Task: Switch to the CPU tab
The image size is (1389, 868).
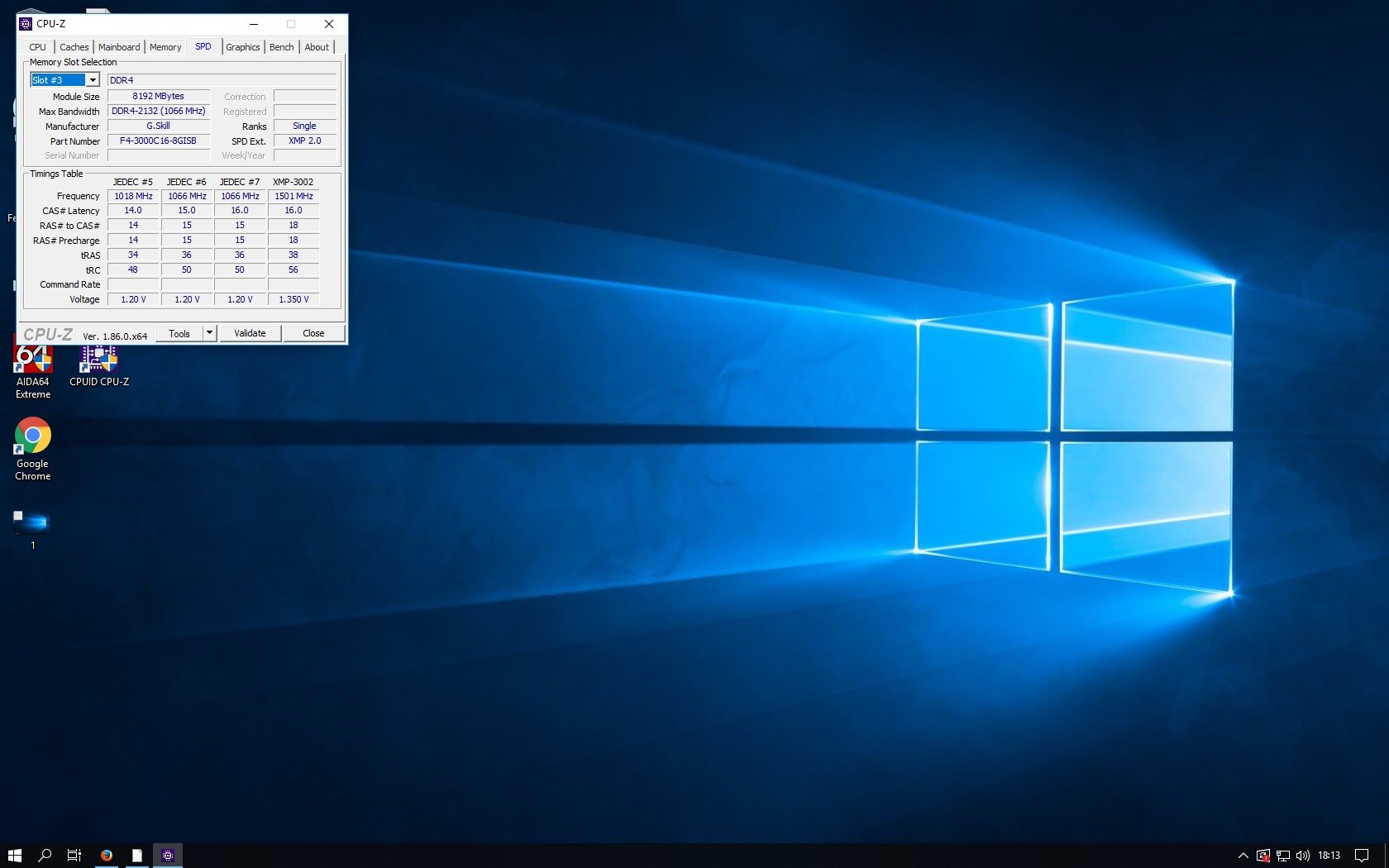Action: pos(38,47)
